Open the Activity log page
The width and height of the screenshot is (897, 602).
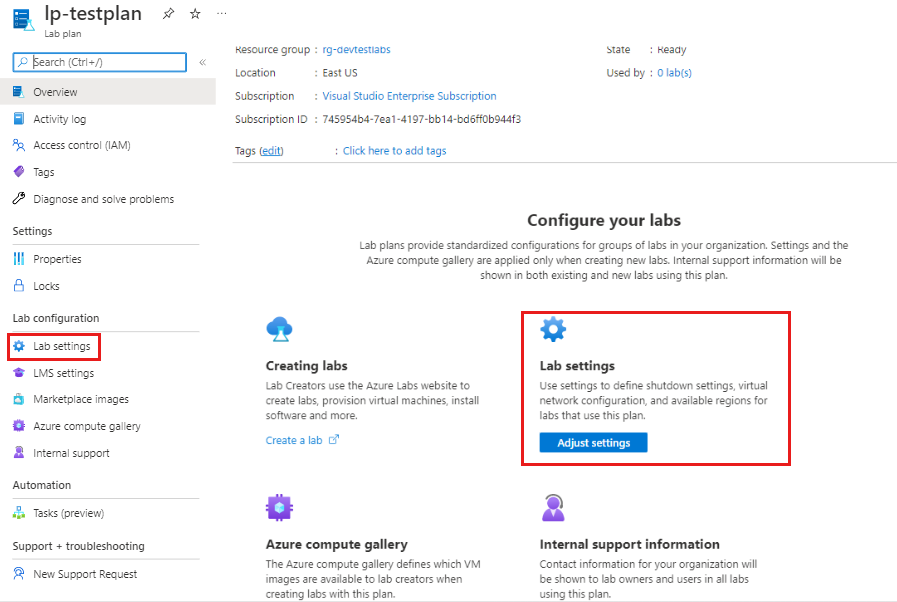click(59, 119)
